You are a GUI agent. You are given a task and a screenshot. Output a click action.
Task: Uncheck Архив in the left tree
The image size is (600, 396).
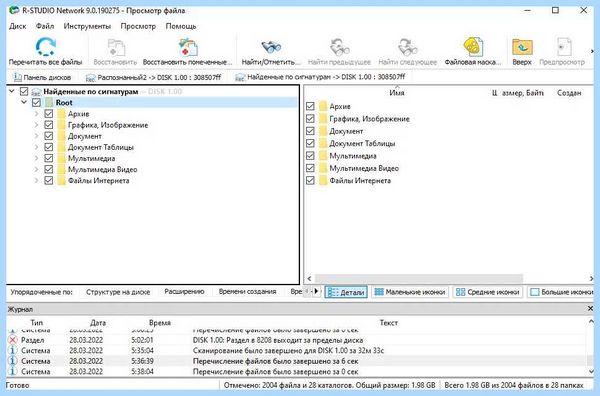pos(49,113)
